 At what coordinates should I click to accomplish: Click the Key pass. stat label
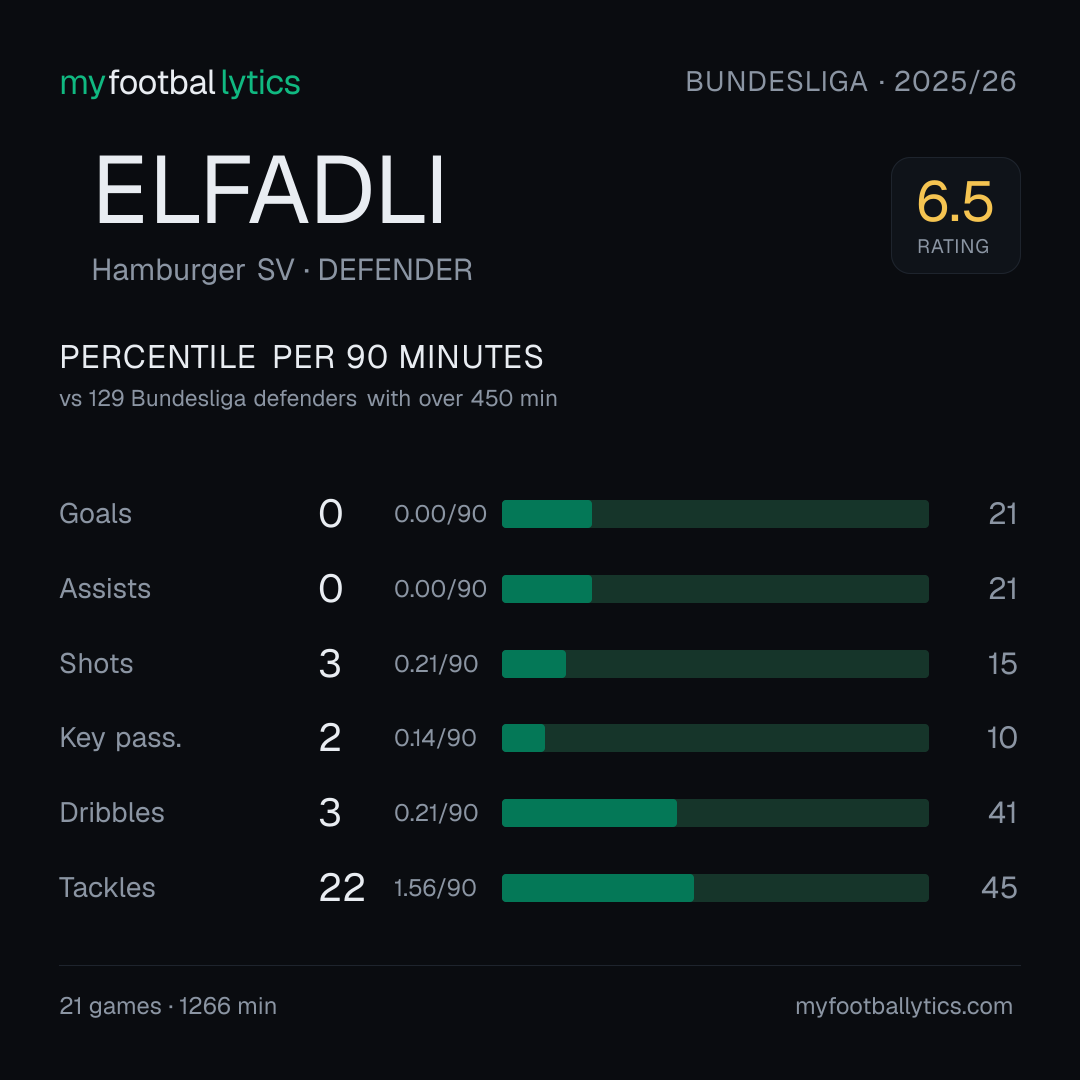[121, 738]
